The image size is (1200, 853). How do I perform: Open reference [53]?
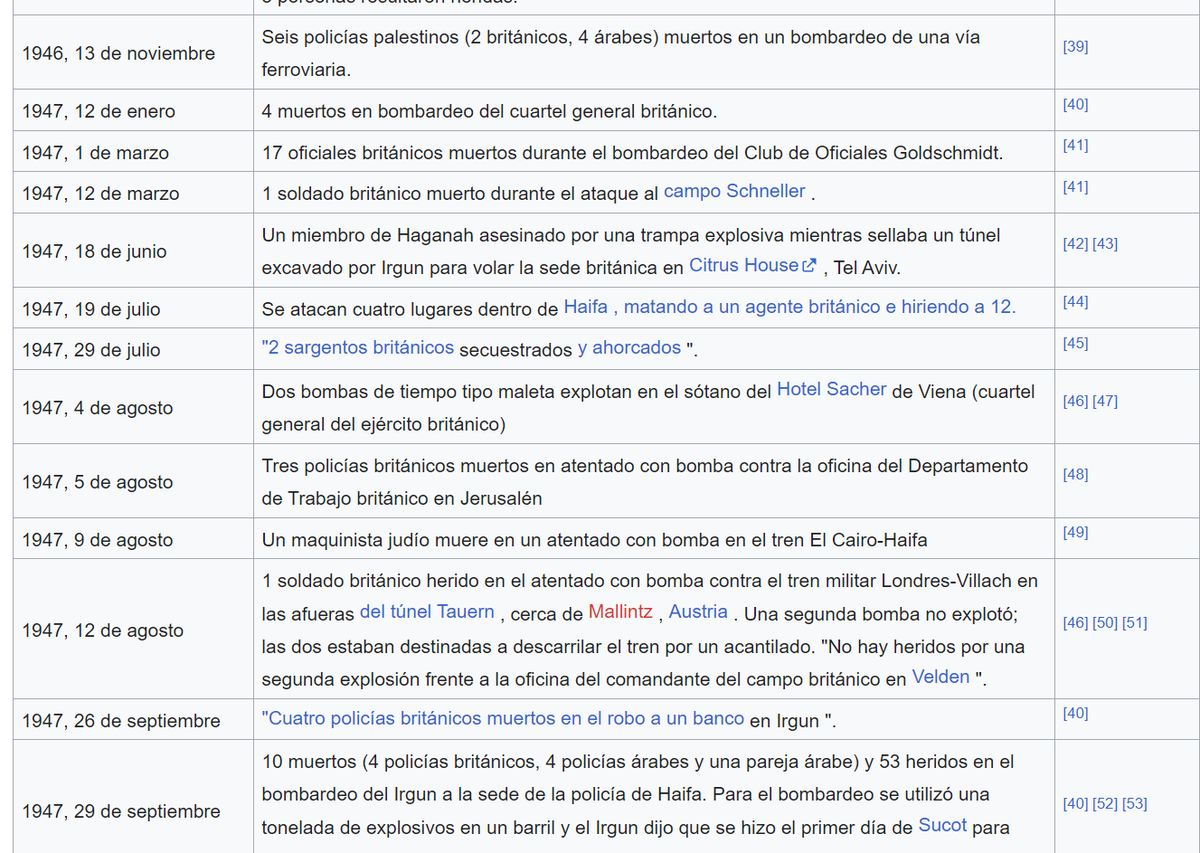1134,804
